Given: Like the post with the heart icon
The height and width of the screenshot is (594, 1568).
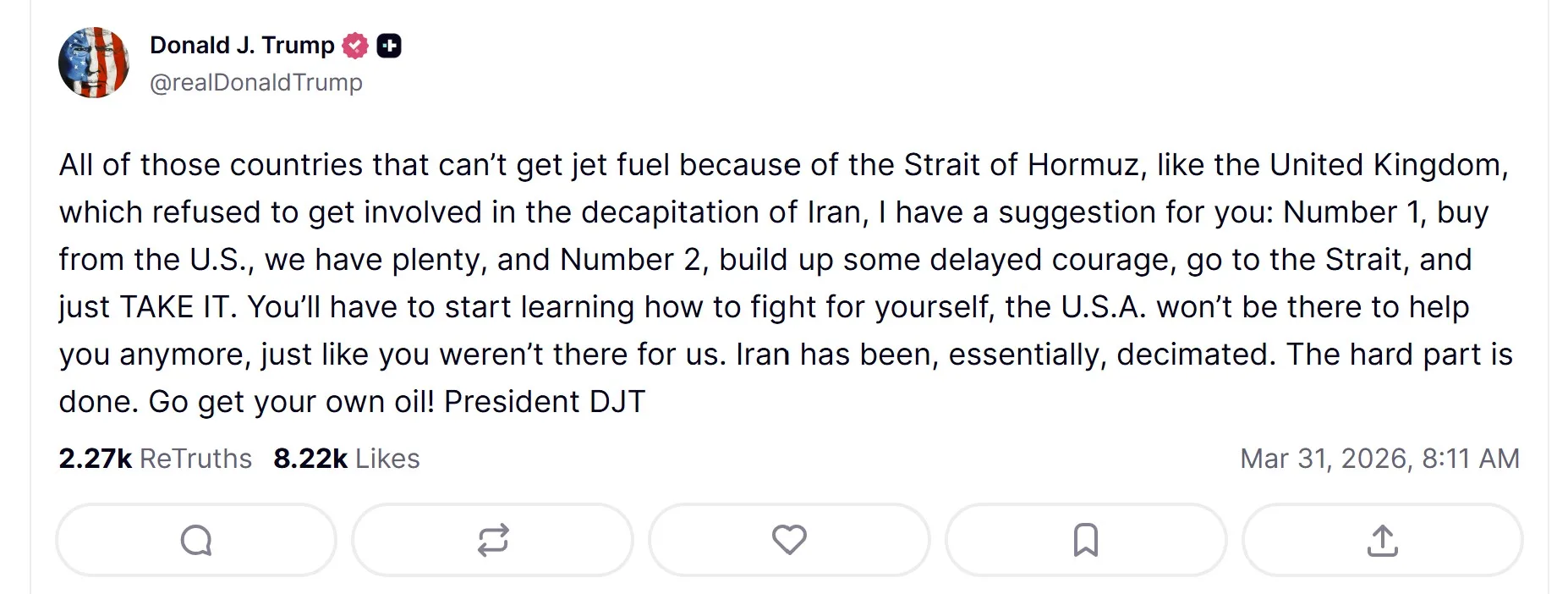Looking at the screenshot, I should pos(789,540).
